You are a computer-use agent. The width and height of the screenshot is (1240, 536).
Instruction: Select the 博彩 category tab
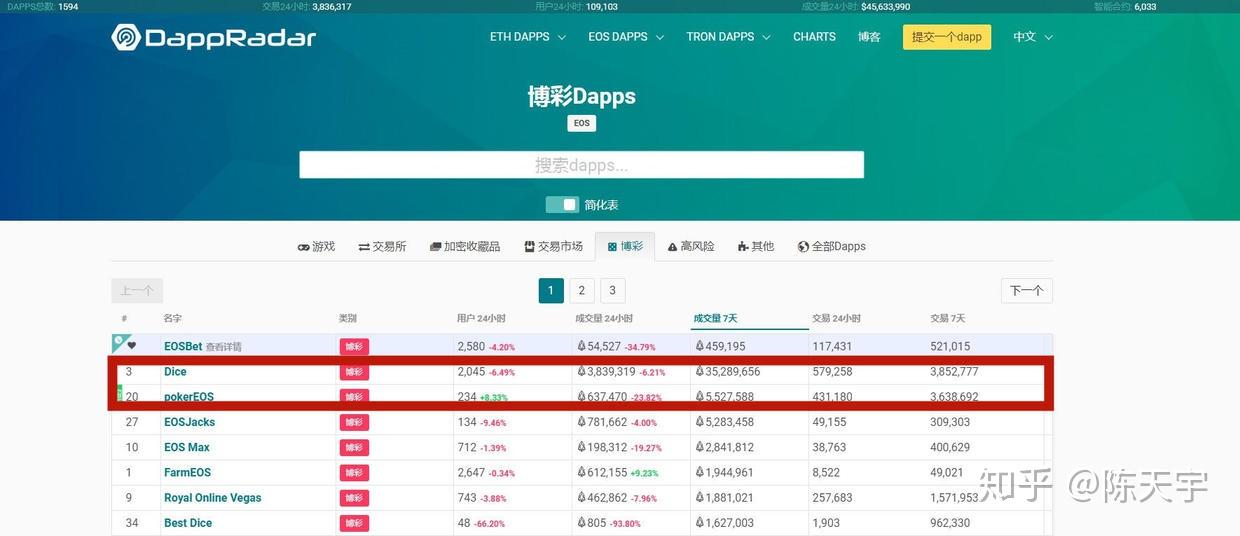click(x=625, y=246)
